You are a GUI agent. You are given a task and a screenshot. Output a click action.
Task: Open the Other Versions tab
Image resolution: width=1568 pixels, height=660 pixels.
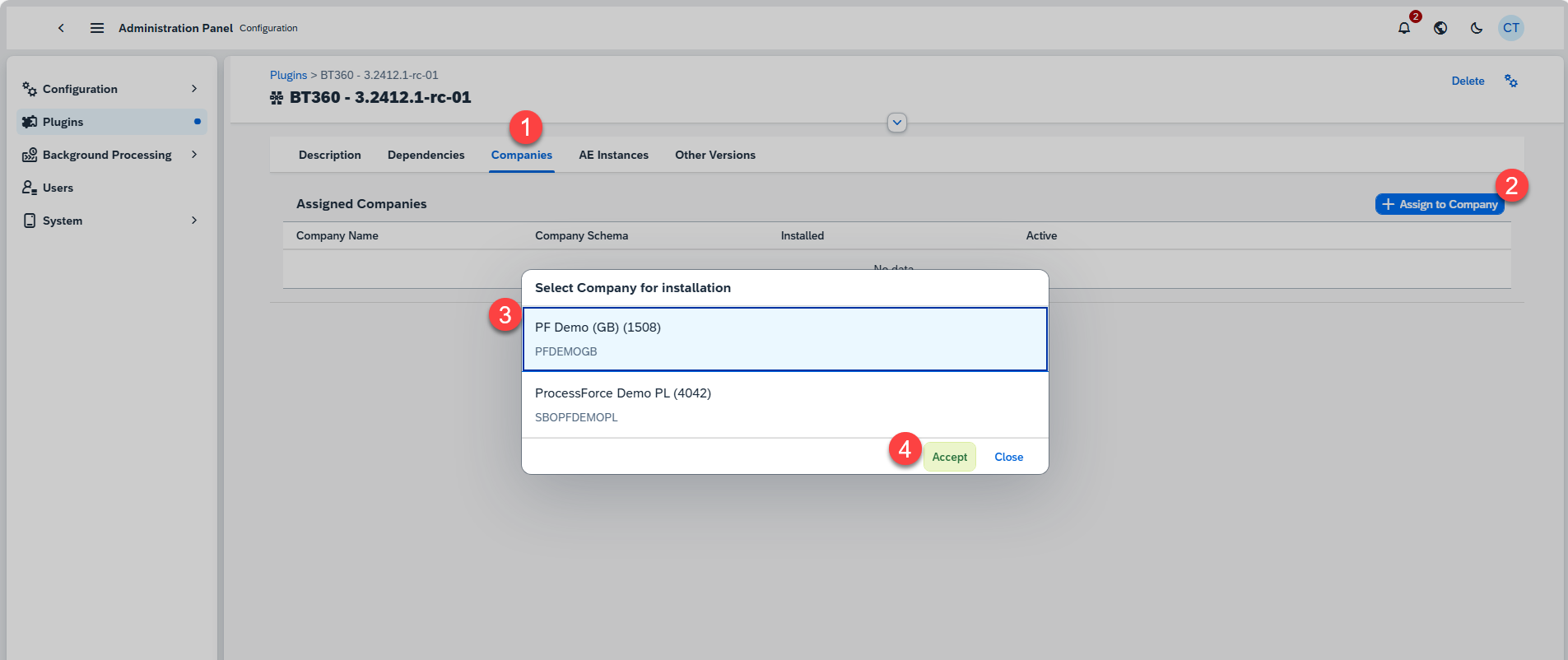pyautogui.click(x=714, y=155)
